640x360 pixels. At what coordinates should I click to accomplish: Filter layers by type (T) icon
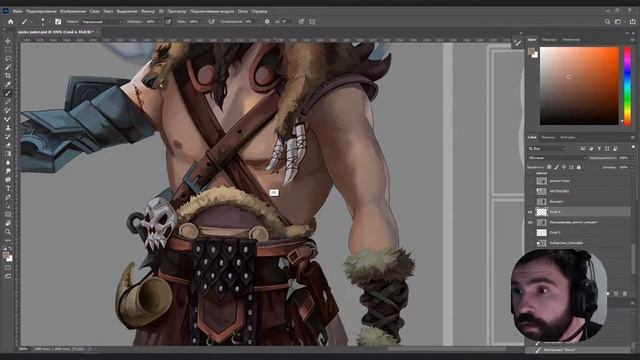pyautogui.click(x=599, y=149)
